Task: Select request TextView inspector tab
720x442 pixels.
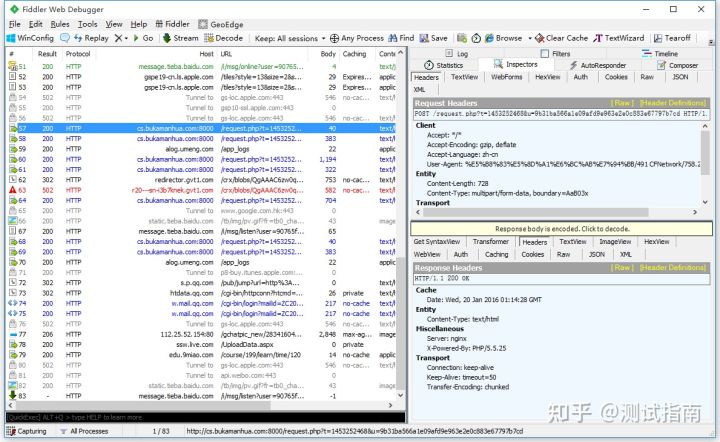Action: [x=464, y=77]
